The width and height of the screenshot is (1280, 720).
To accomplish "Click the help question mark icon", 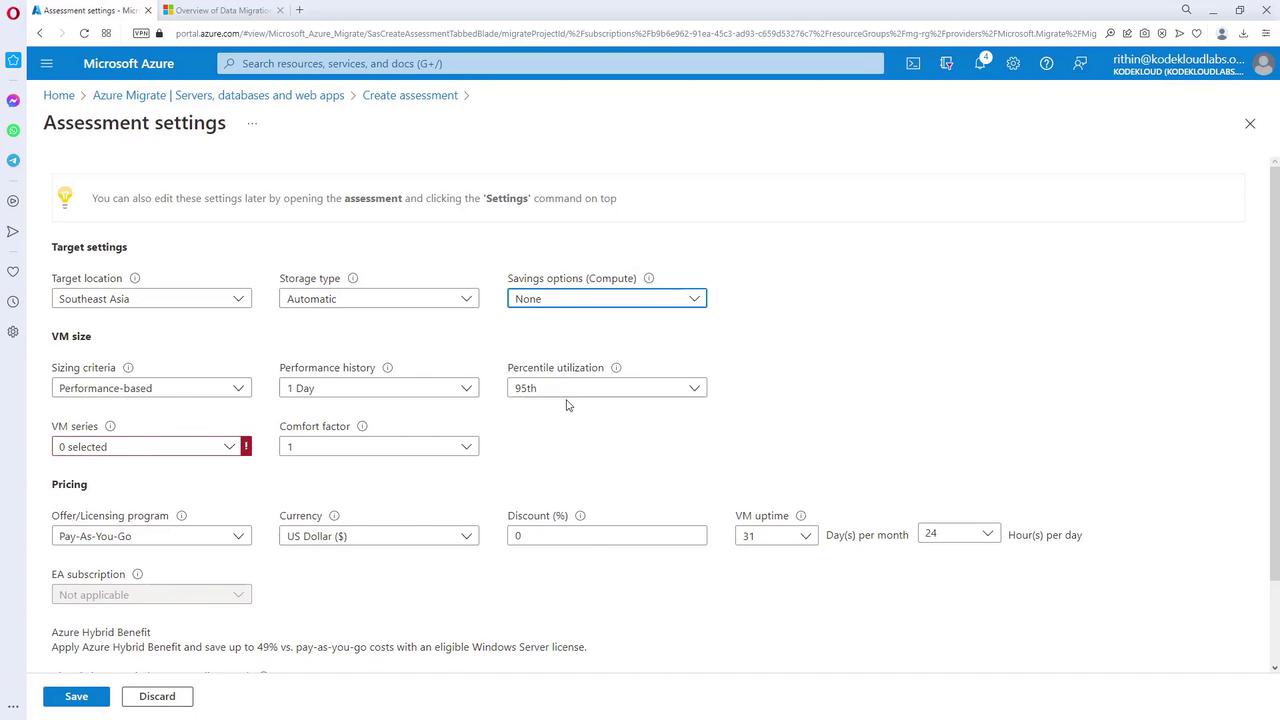I will click(1046, 63).
